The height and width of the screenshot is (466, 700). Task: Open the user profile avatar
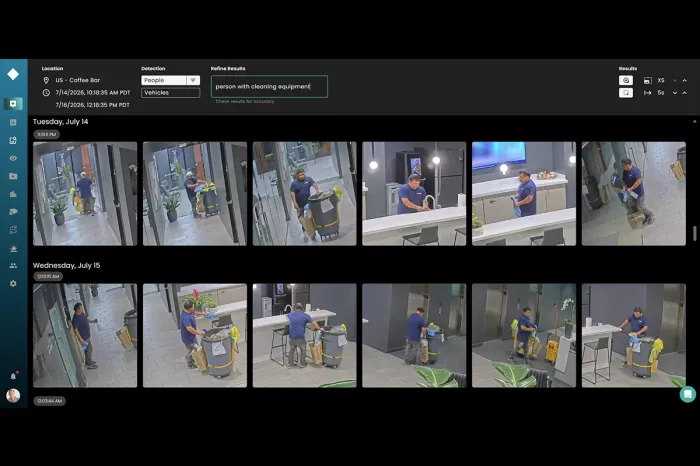(13, 395)
